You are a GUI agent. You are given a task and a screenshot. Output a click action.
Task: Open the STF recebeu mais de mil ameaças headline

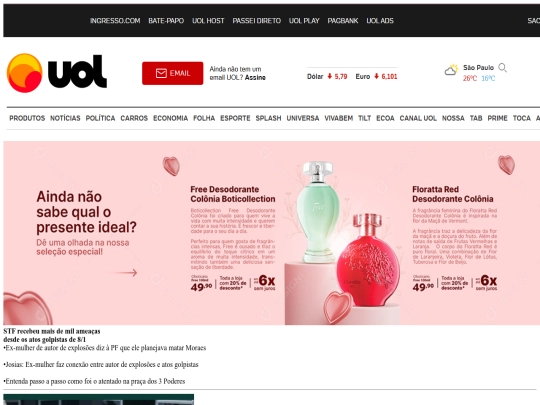pos(52,335)
